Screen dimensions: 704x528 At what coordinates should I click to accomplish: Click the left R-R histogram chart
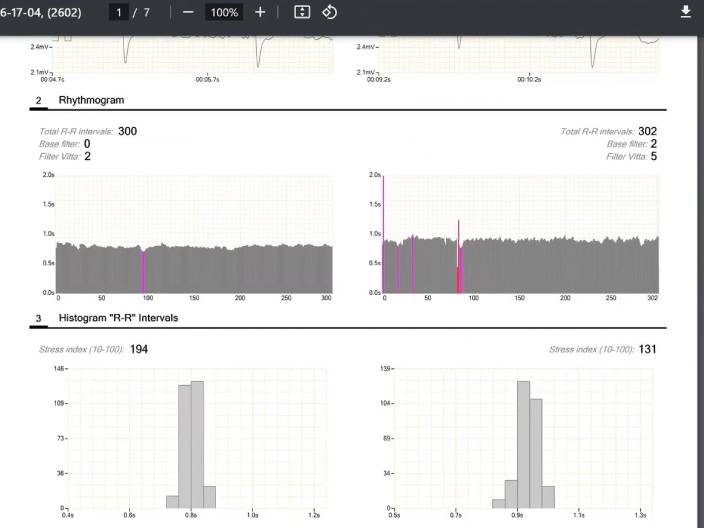tap(190, 440)
